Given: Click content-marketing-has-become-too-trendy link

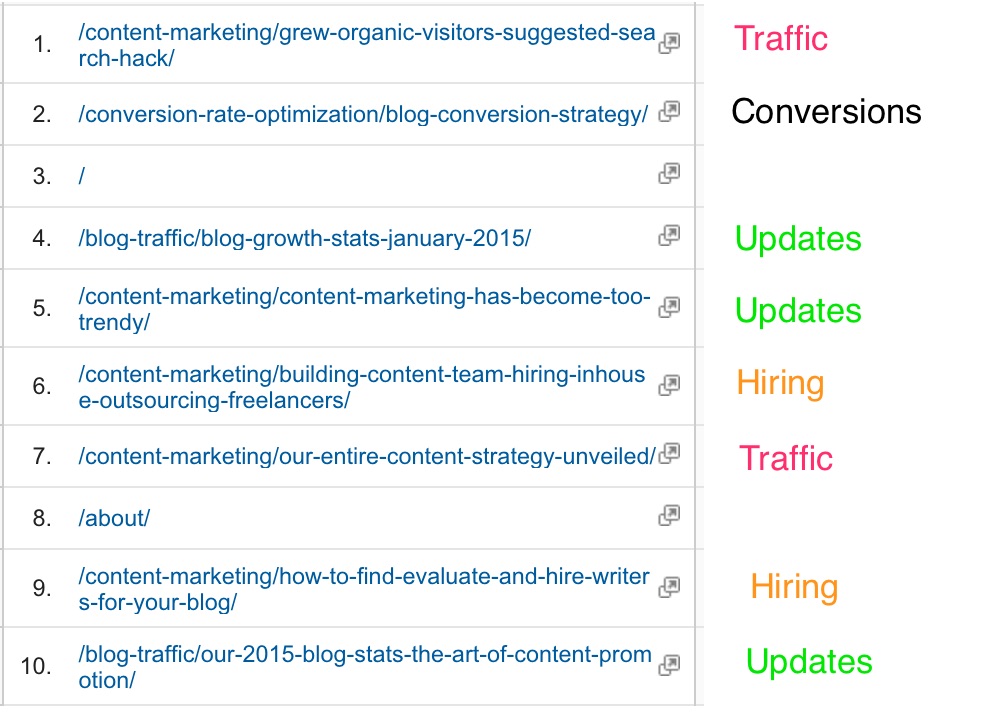Looking at the screenshot, I should (x=364, y=309).
